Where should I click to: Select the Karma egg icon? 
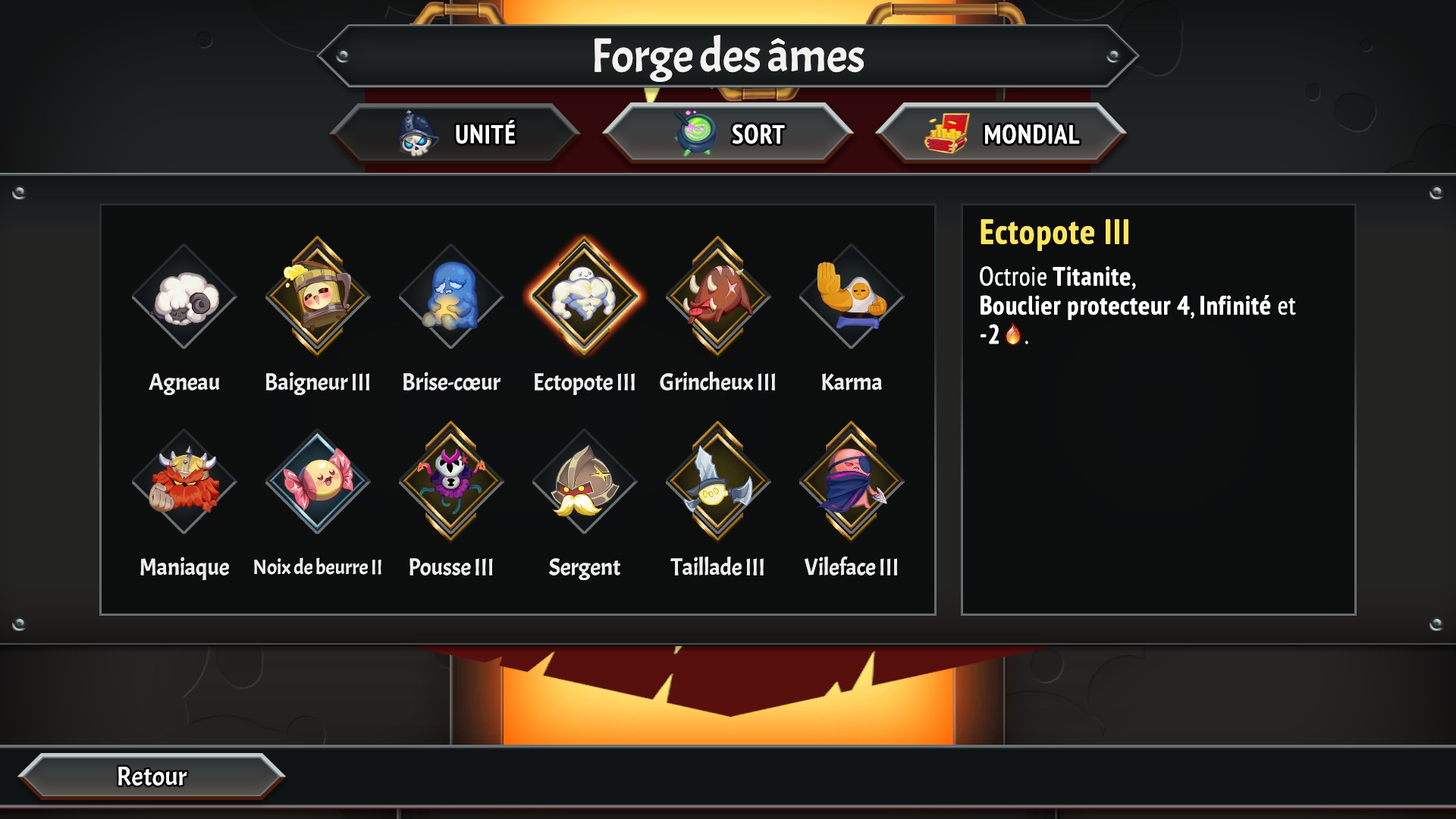[851, 297]
